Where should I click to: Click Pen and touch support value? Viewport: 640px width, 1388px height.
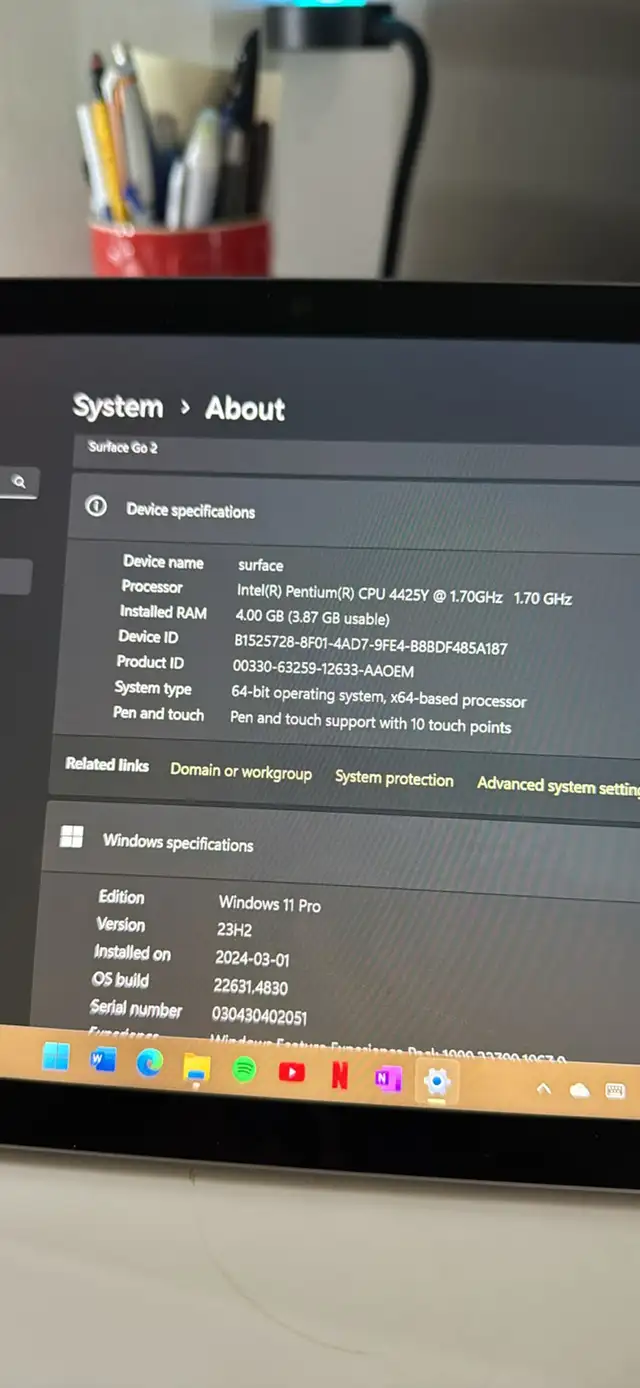click(x=370, y=722)
